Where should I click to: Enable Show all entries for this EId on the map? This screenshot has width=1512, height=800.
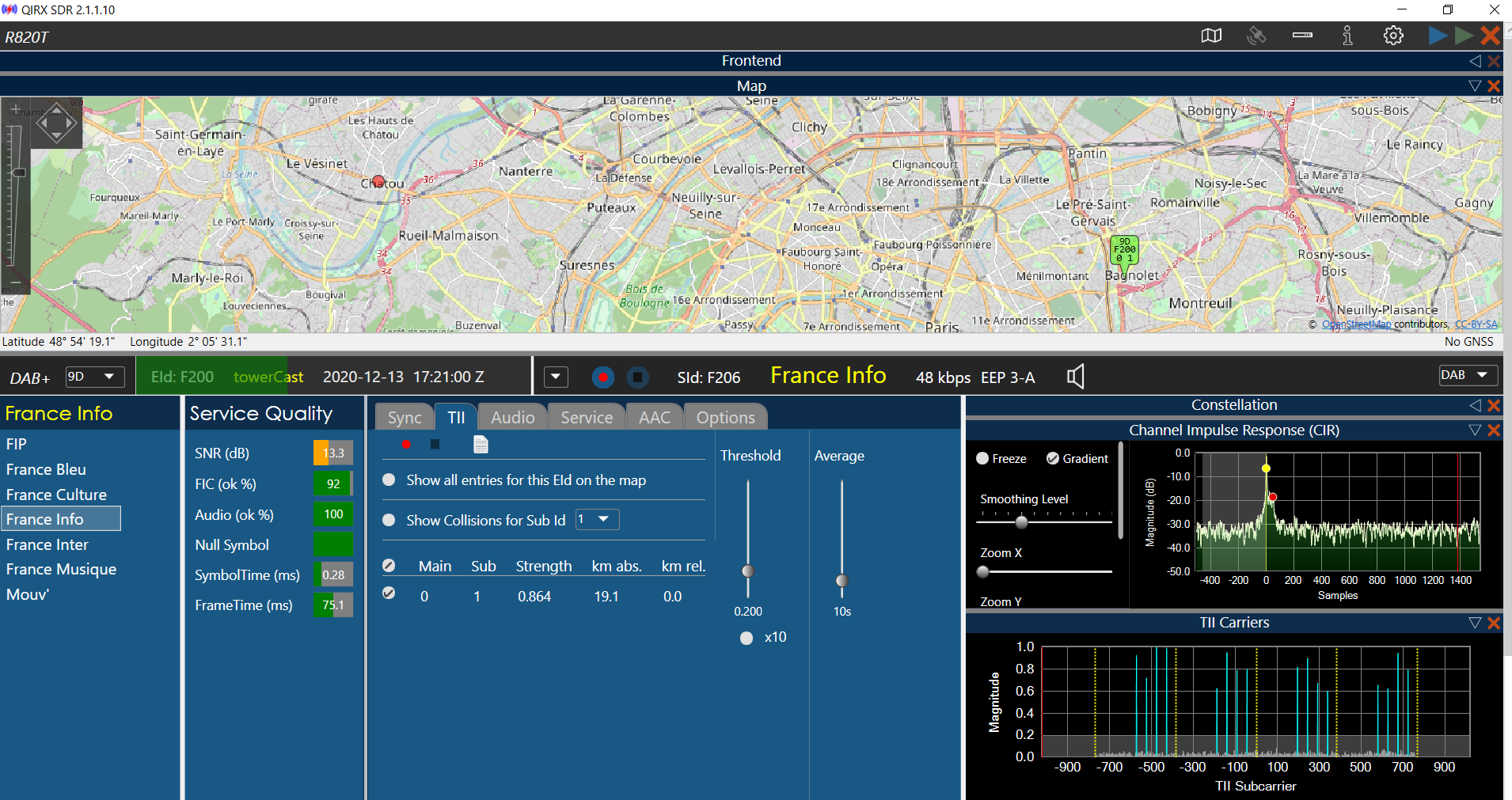click(x=389, y=480)
